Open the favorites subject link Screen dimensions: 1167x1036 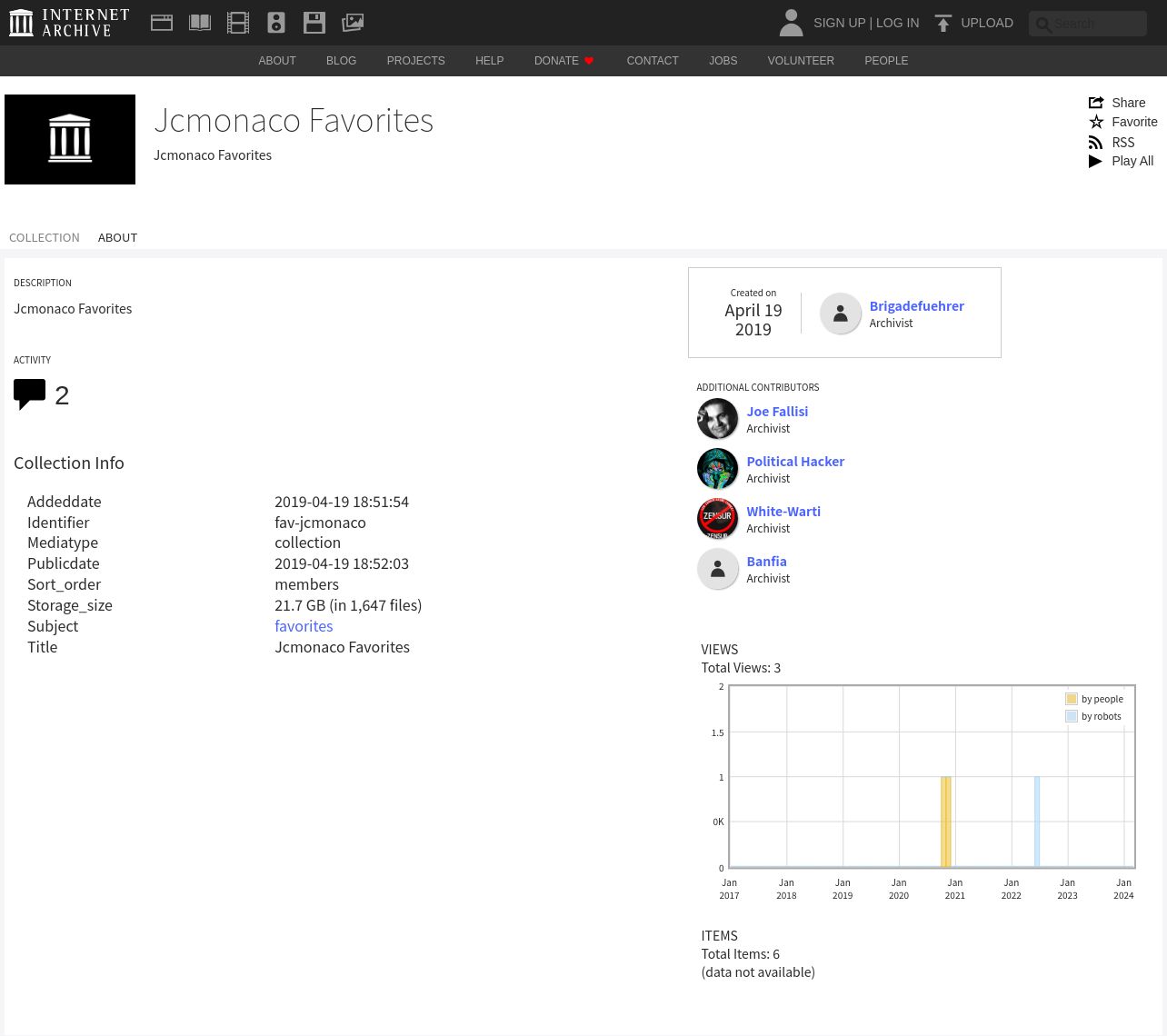pos(304,626)
